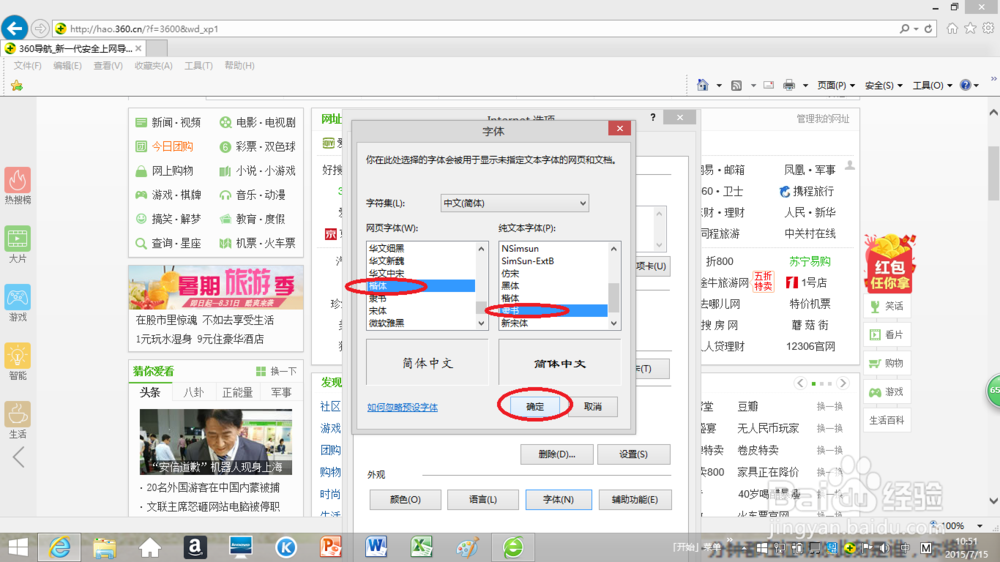The height and width of the screenshot is (562, 1000).
Task: Confirm the font dialog with 确定
Action: [534, 406]
